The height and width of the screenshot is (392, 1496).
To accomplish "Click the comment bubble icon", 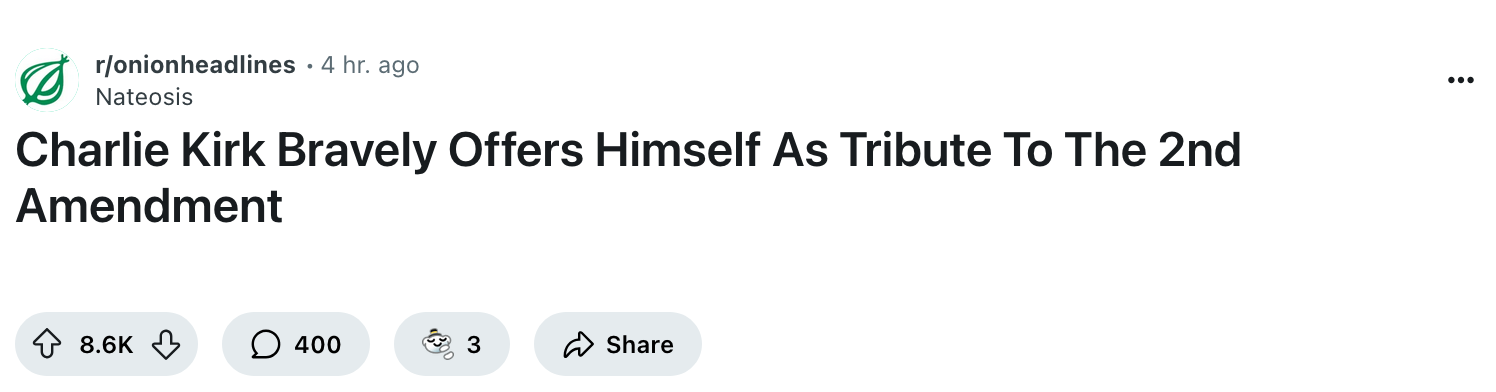I will pos(265,345).
